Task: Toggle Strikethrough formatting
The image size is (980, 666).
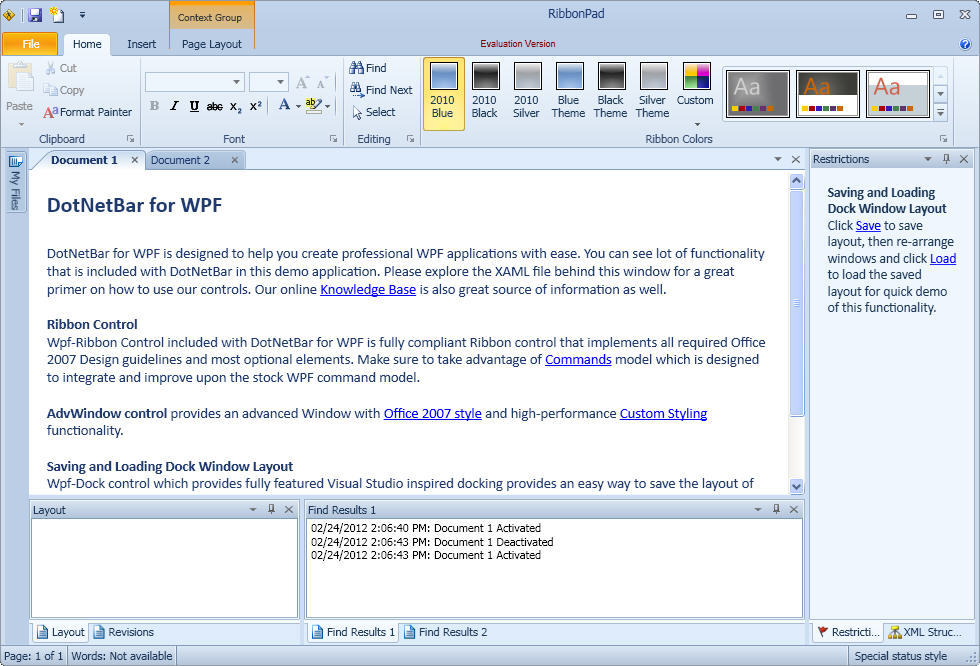Action: [x=214, y=106]
